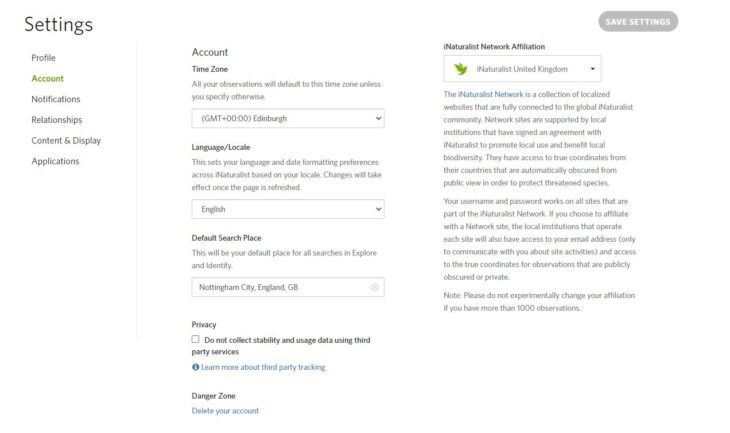The image size is (730, 433).
Task: Select the Account settings section
Action: [47, 78]
